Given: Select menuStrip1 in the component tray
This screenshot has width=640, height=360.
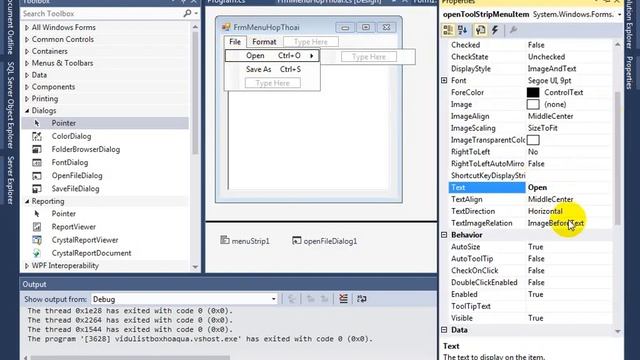Looking at the screenshot, I should tap(245, 241).
